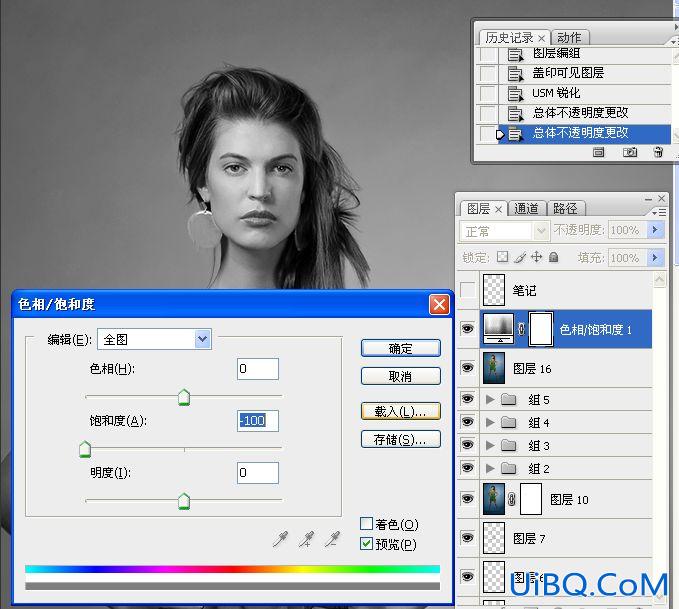This screenshot has width=679, height=609.
Task: Click the link icon on 图层 10
Action: pos(511,499)
